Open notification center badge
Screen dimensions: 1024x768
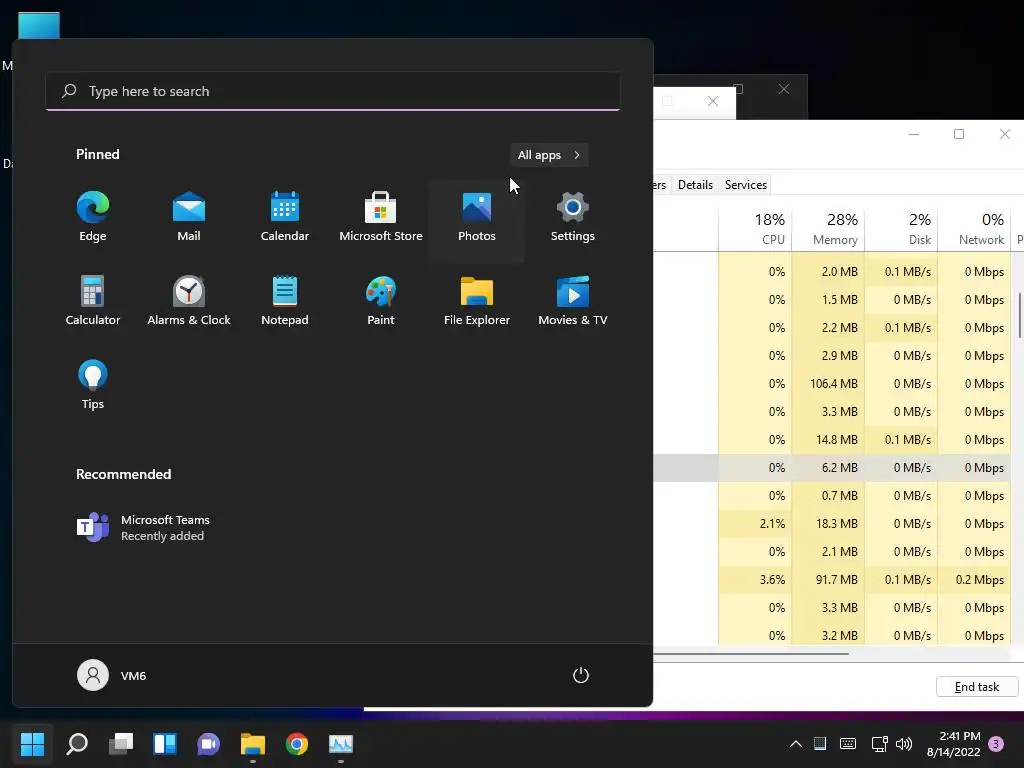(996, 744)
